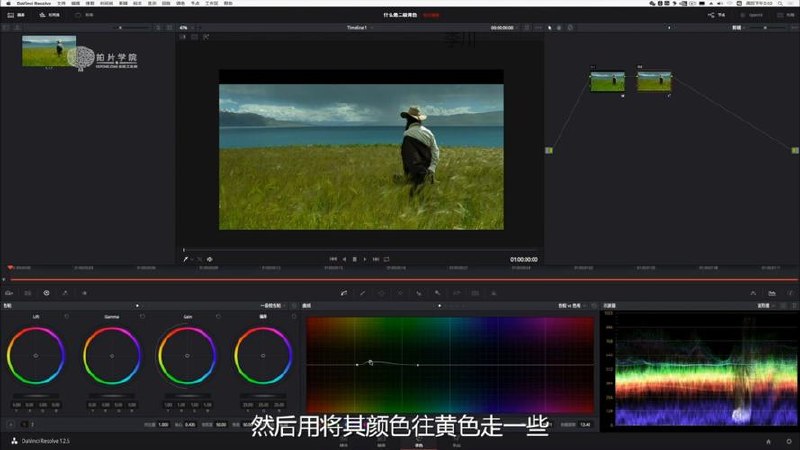Click the play reverse button
This screenshot has width=800, height=450.
point(344,259)
